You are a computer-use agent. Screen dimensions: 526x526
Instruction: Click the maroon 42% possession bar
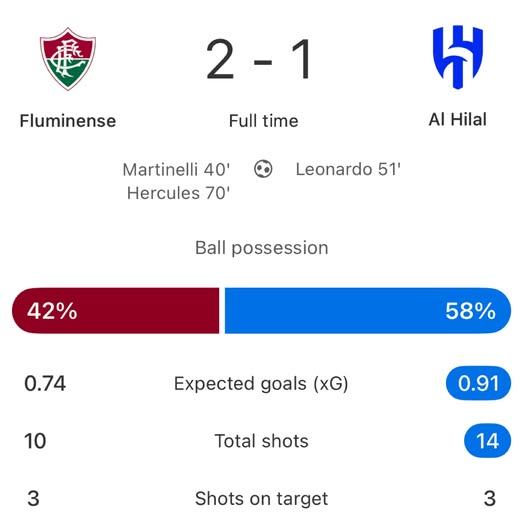(116, 311)
